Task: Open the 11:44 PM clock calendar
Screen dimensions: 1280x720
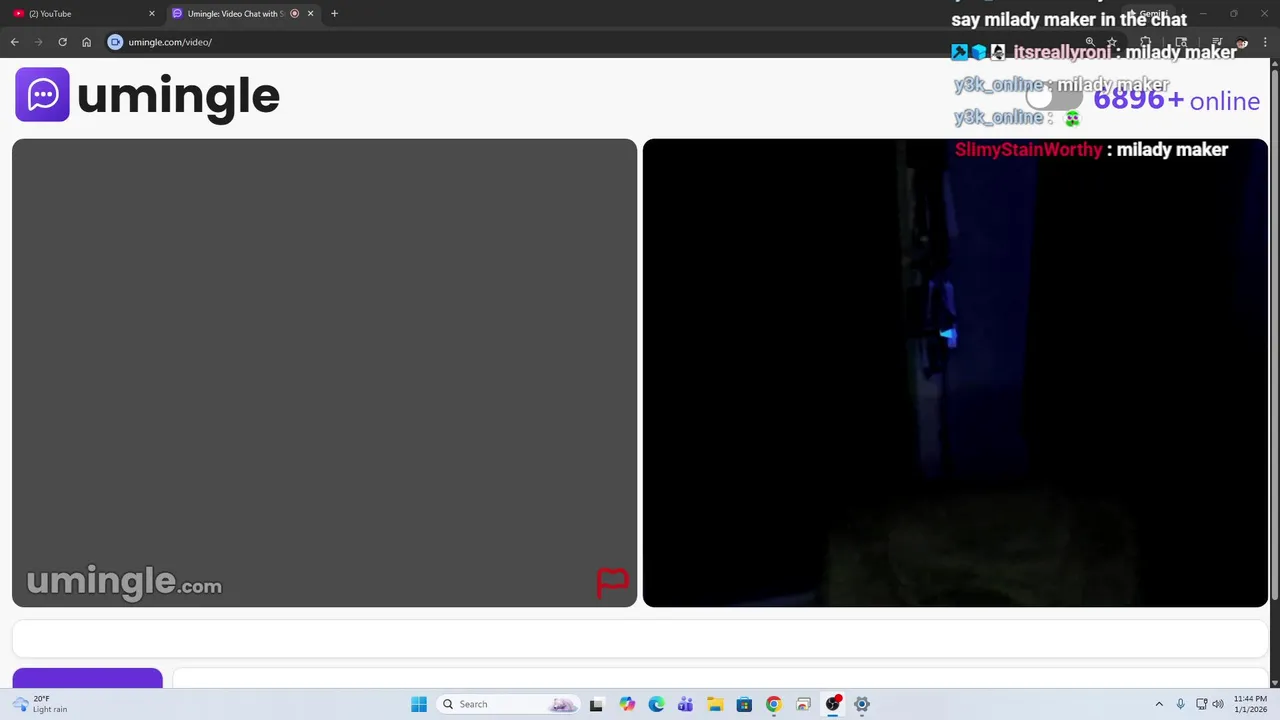Action: (1250, 704)
